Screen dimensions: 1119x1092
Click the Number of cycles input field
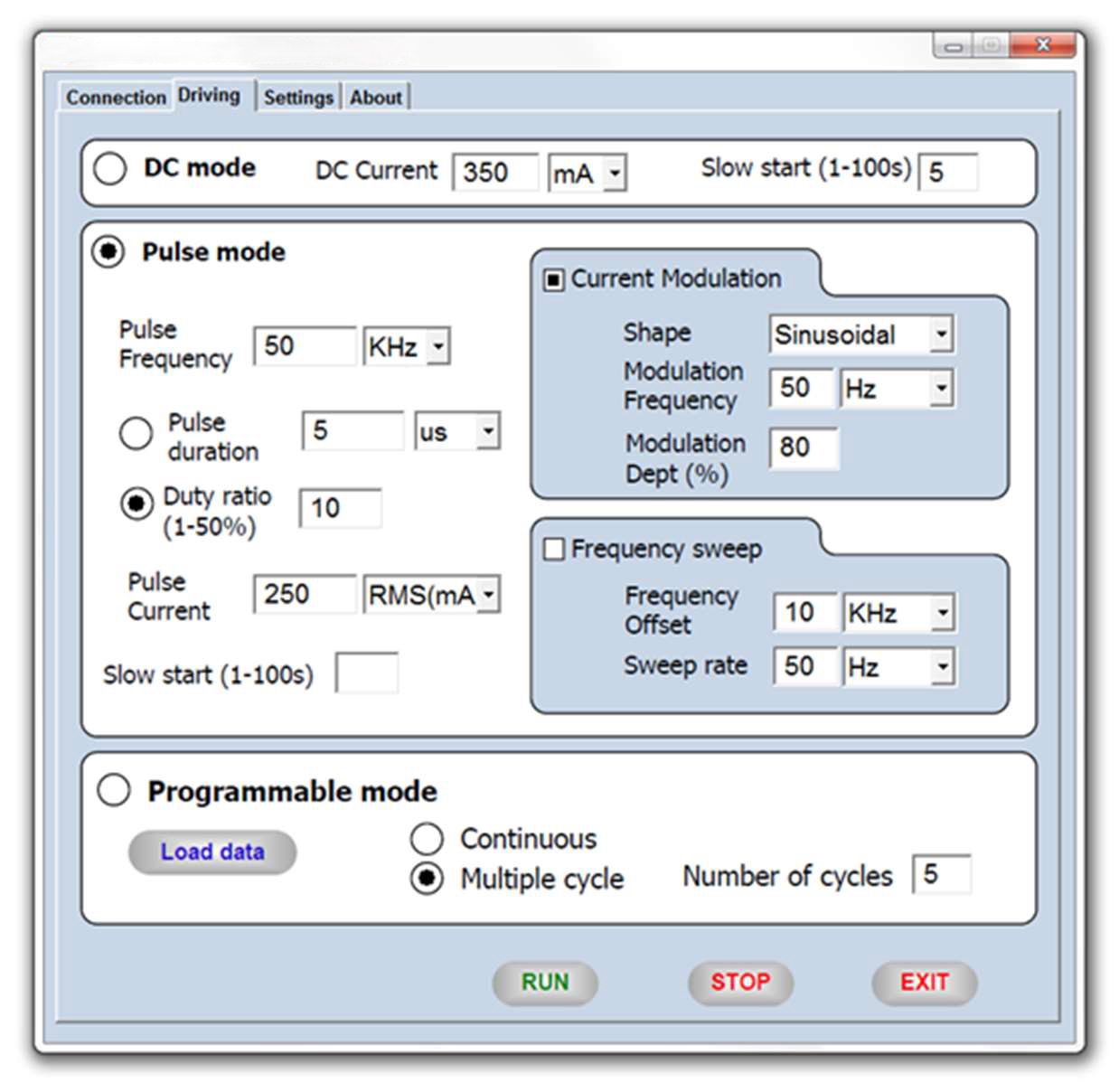[942, 874]
